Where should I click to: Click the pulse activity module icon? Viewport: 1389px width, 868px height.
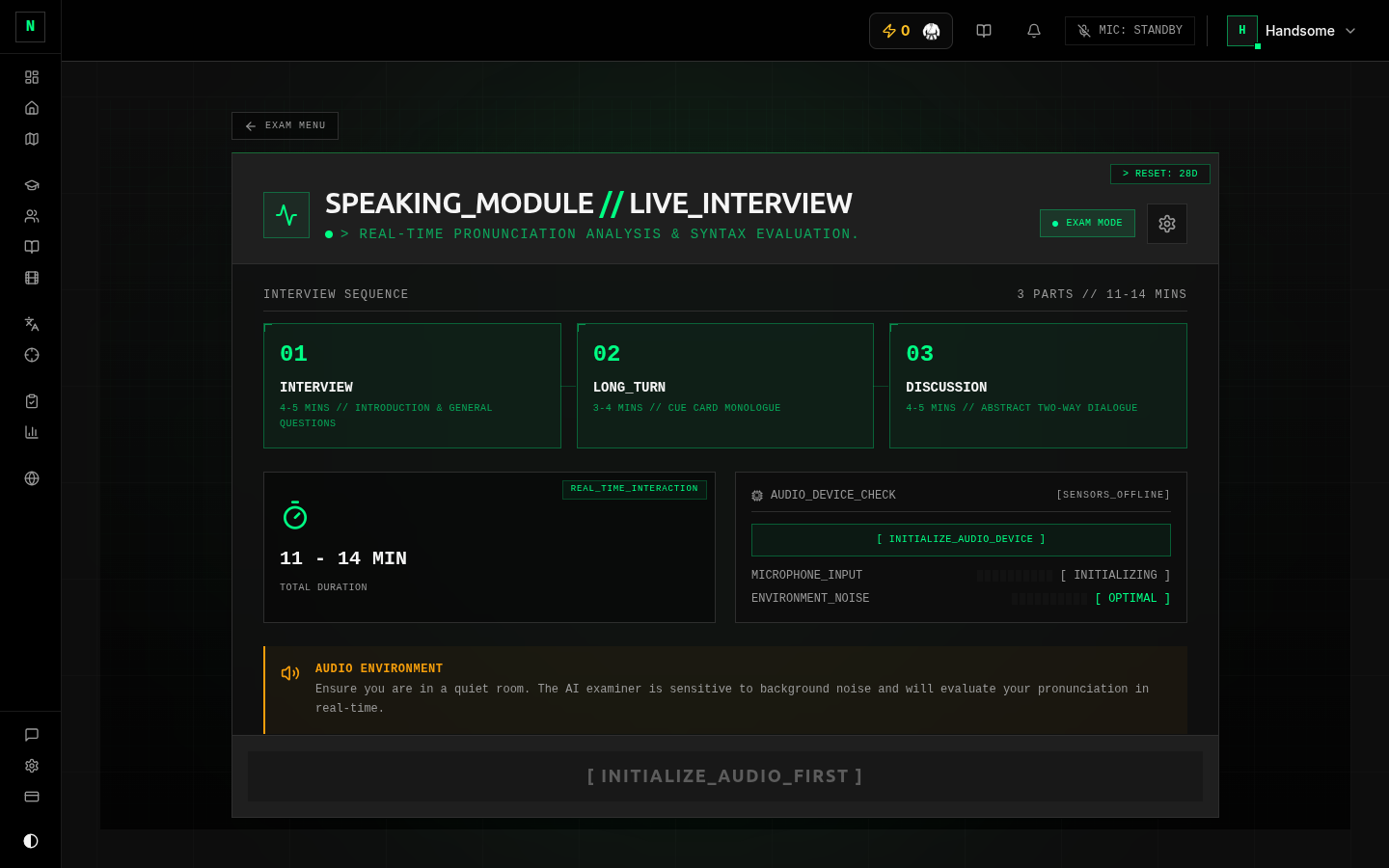click(x=286, y=215)
